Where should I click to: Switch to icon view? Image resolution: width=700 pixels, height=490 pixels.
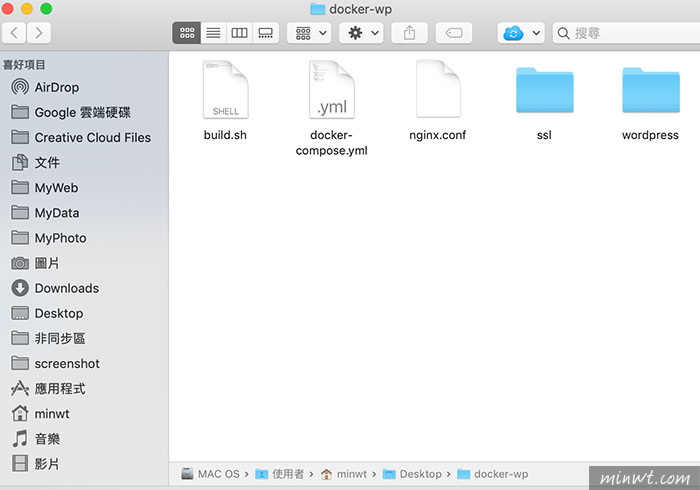pos(187,33)
